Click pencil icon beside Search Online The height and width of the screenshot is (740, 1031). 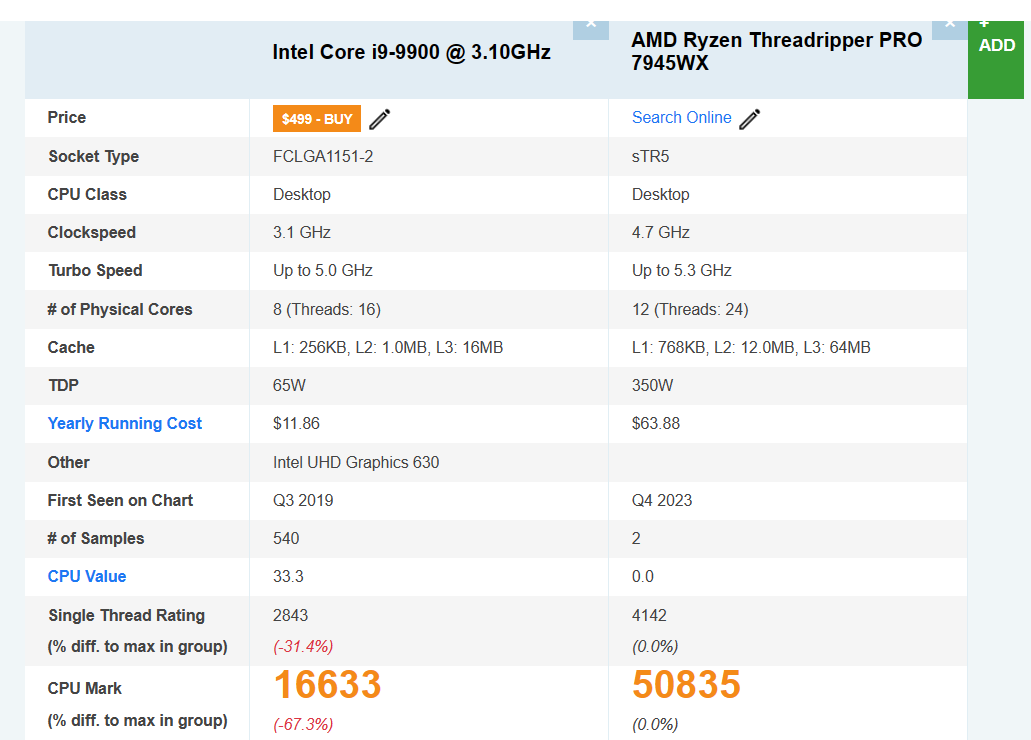coord(750,119)
